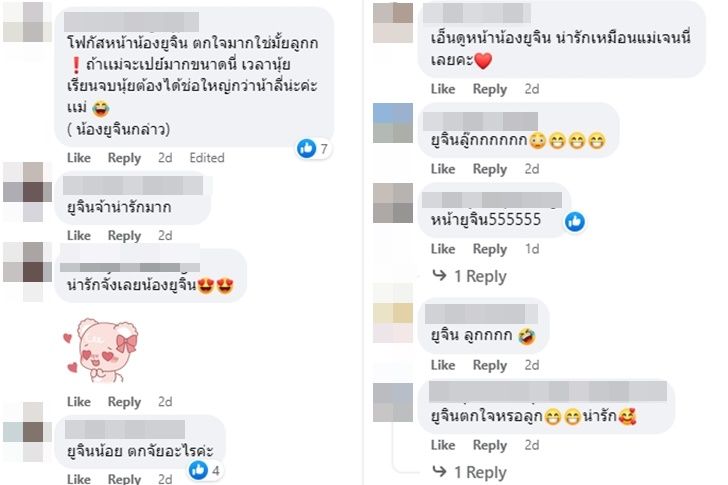Reply to the comment ยูจิน ลูกกกก

(489, 365)
